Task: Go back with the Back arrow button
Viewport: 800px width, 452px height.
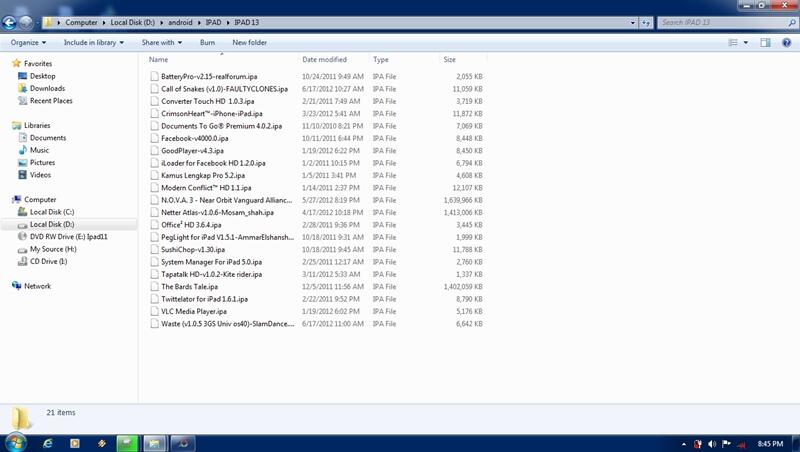Action: coord(9,22)
